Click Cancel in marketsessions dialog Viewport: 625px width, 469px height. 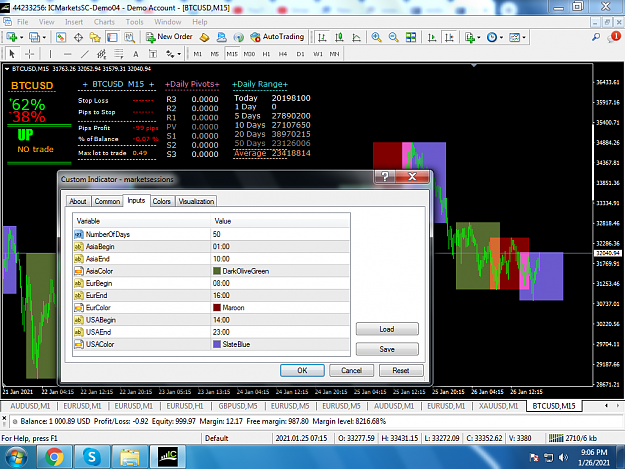point(351,370)
